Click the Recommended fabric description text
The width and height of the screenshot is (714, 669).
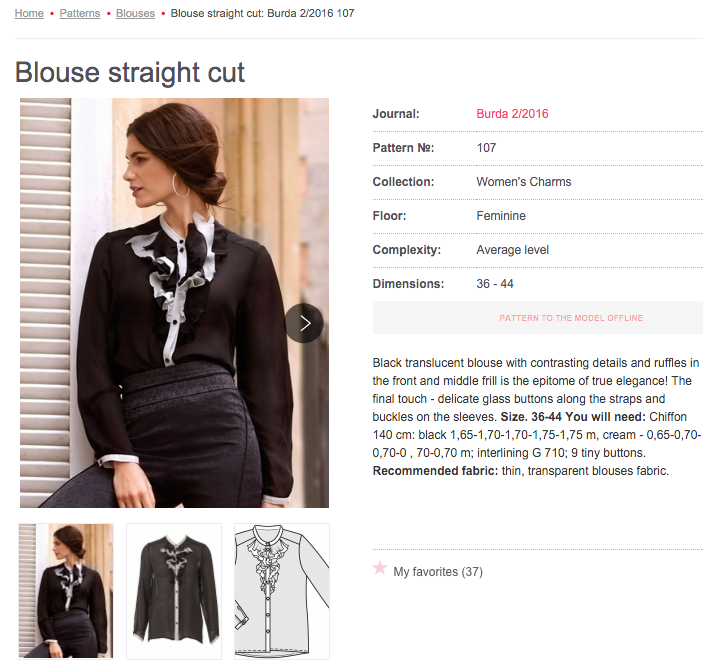(x=520, y=471)
